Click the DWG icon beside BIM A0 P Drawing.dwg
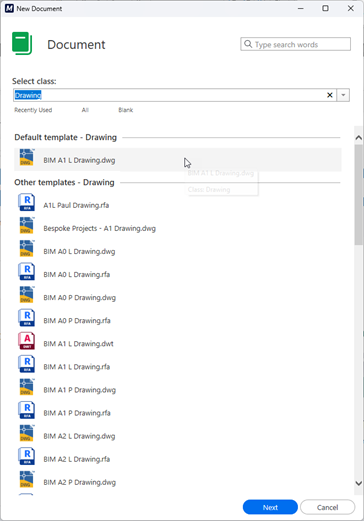364x521 pixels. [x=27, y=295]
